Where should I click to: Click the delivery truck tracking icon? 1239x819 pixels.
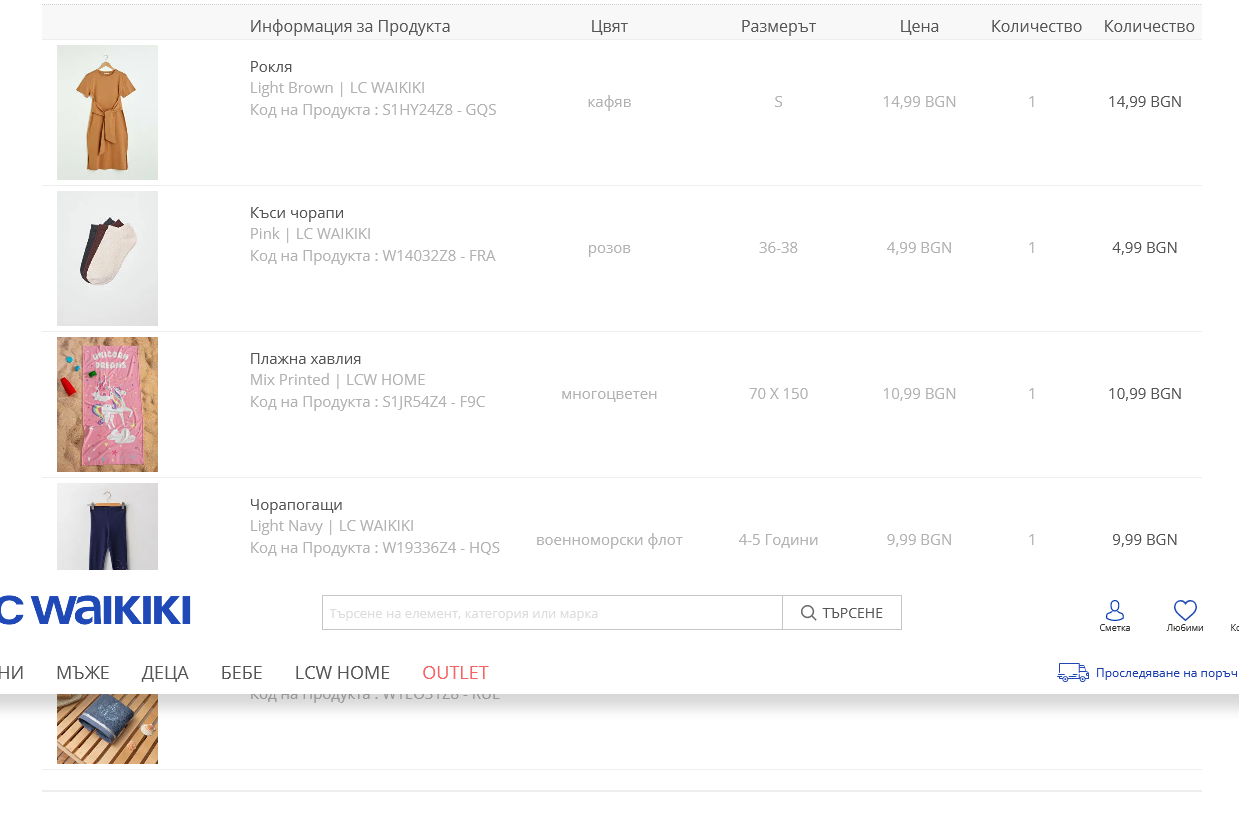(1072, 673)
